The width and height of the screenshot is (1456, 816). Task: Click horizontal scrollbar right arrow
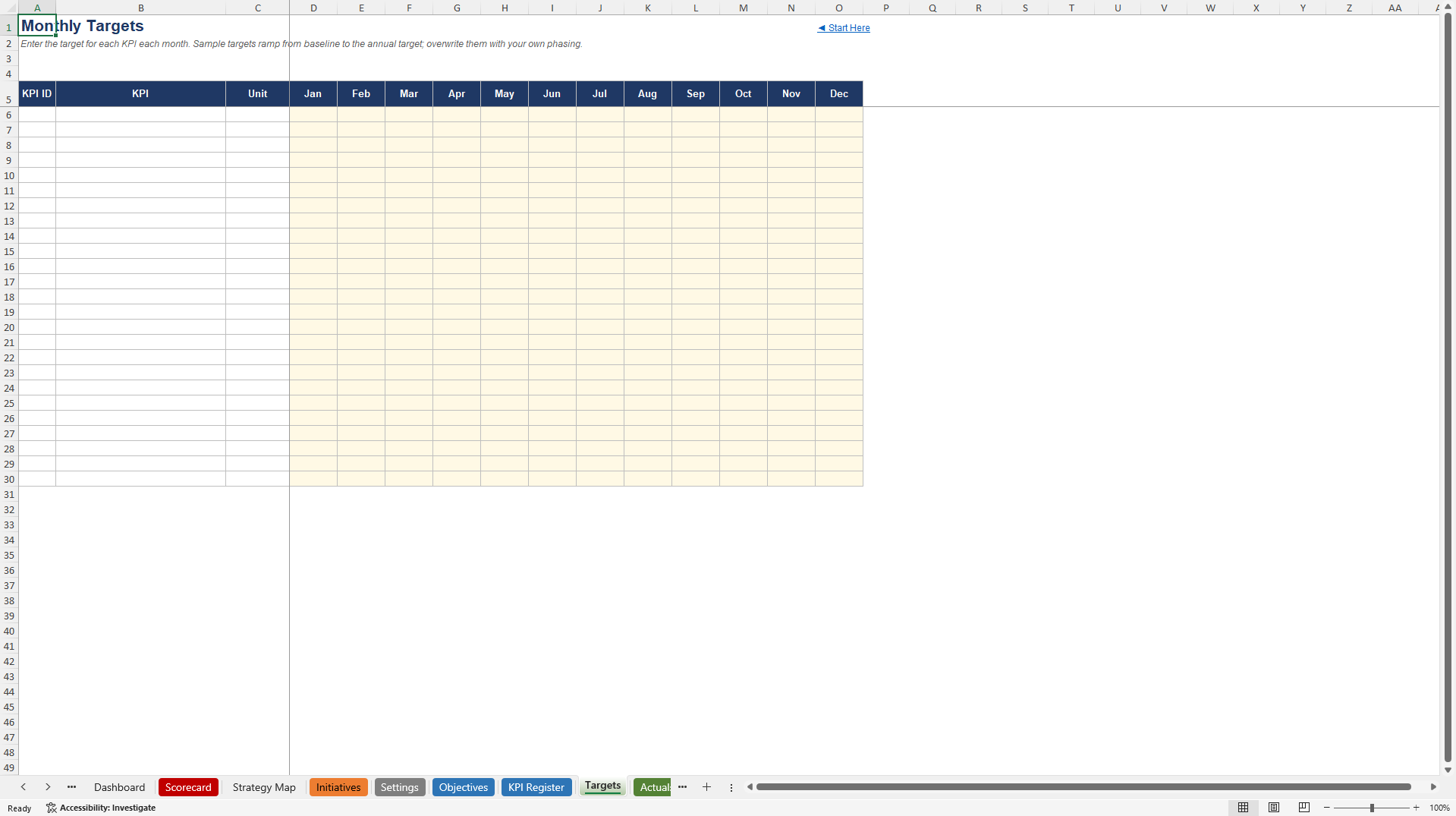pyautogui.click(x=1433, y=787)
